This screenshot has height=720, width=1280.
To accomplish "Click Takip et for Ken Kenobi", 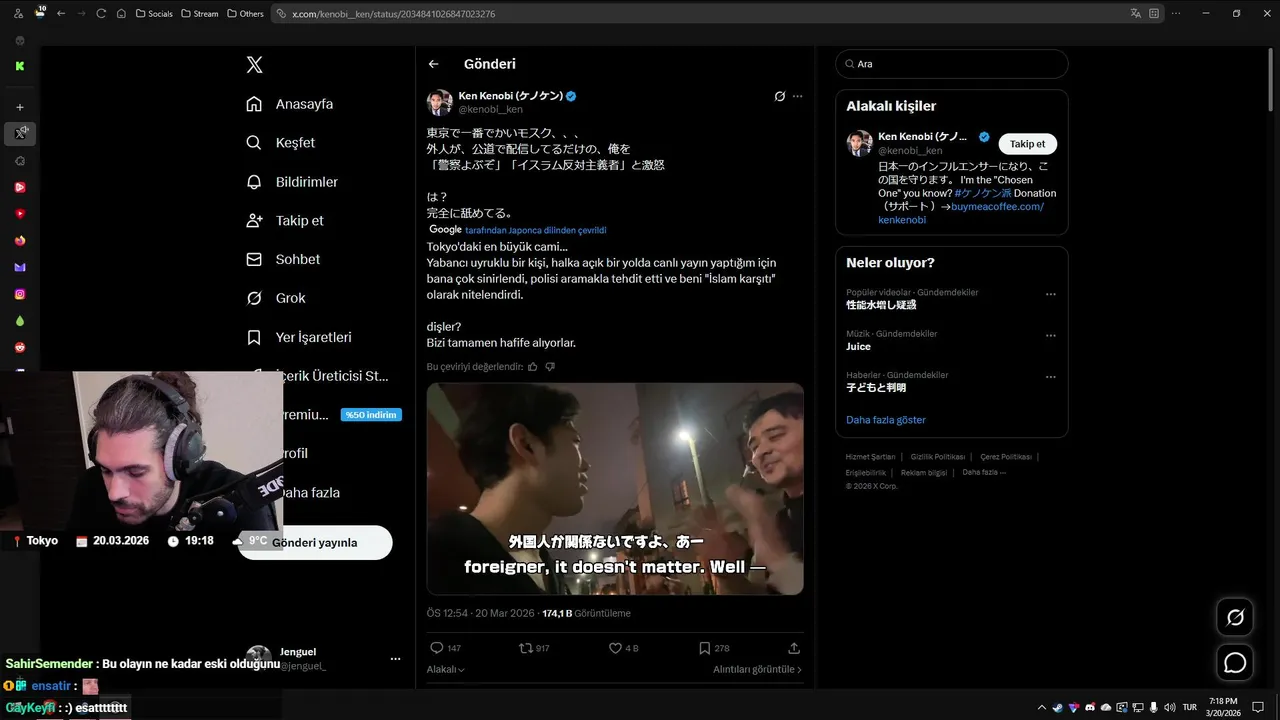I will tap(1027, 144).
